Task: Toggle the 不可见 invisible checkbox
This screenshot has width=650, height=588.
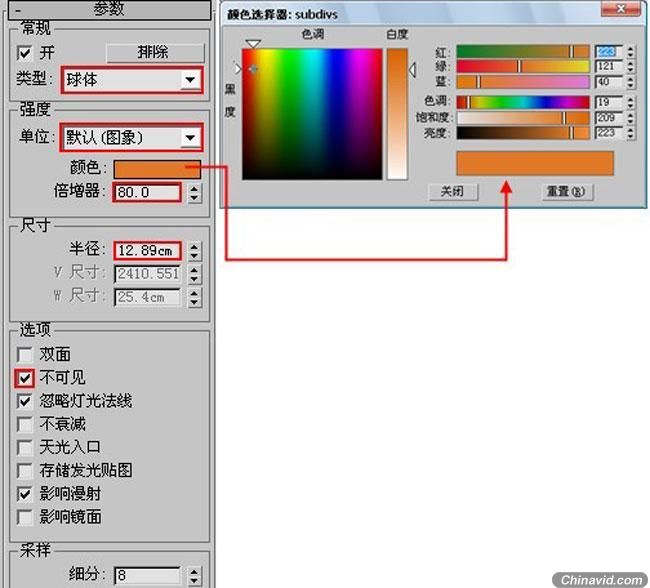Action: pos(24,378)
